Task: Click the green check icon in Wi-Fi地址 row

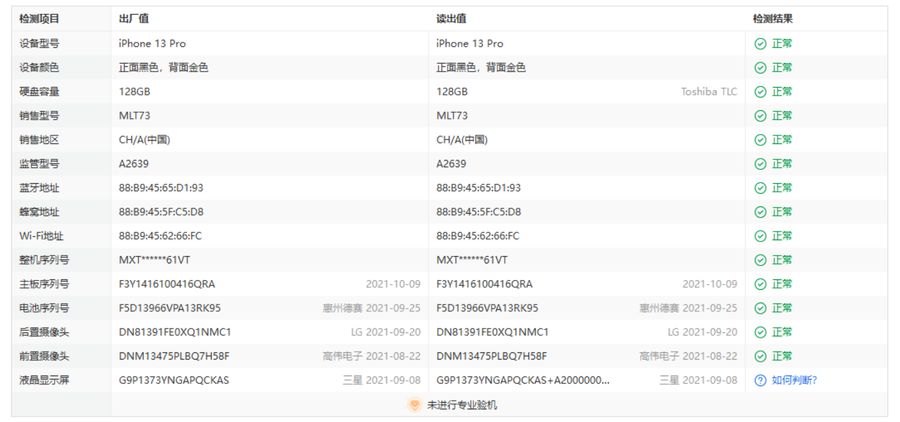Action: [761, 236]
